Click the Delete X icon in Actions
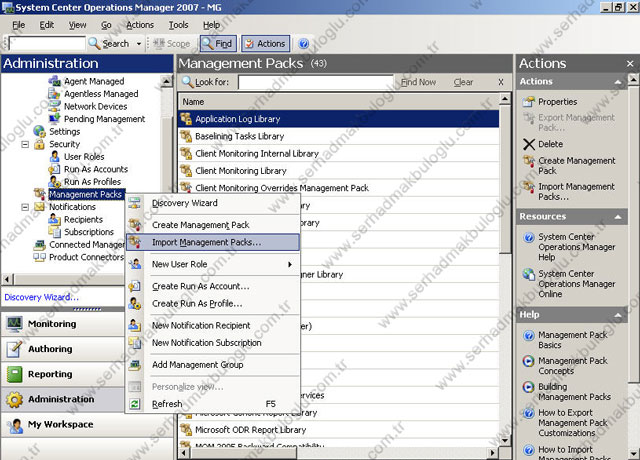The width and height of the screenshot is (640, 460). tap(529, 144)
